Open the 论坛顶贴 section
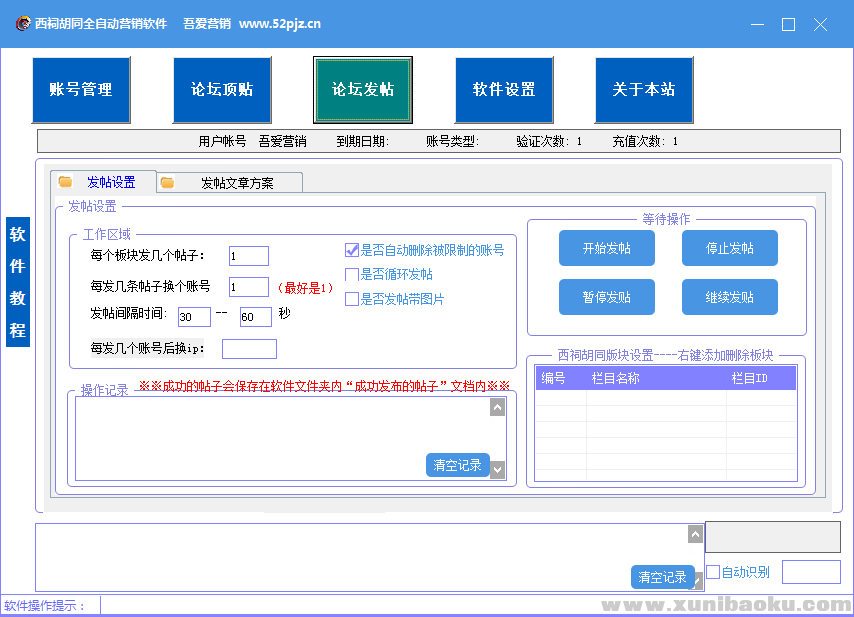854x617 pixels. point(222,90)
